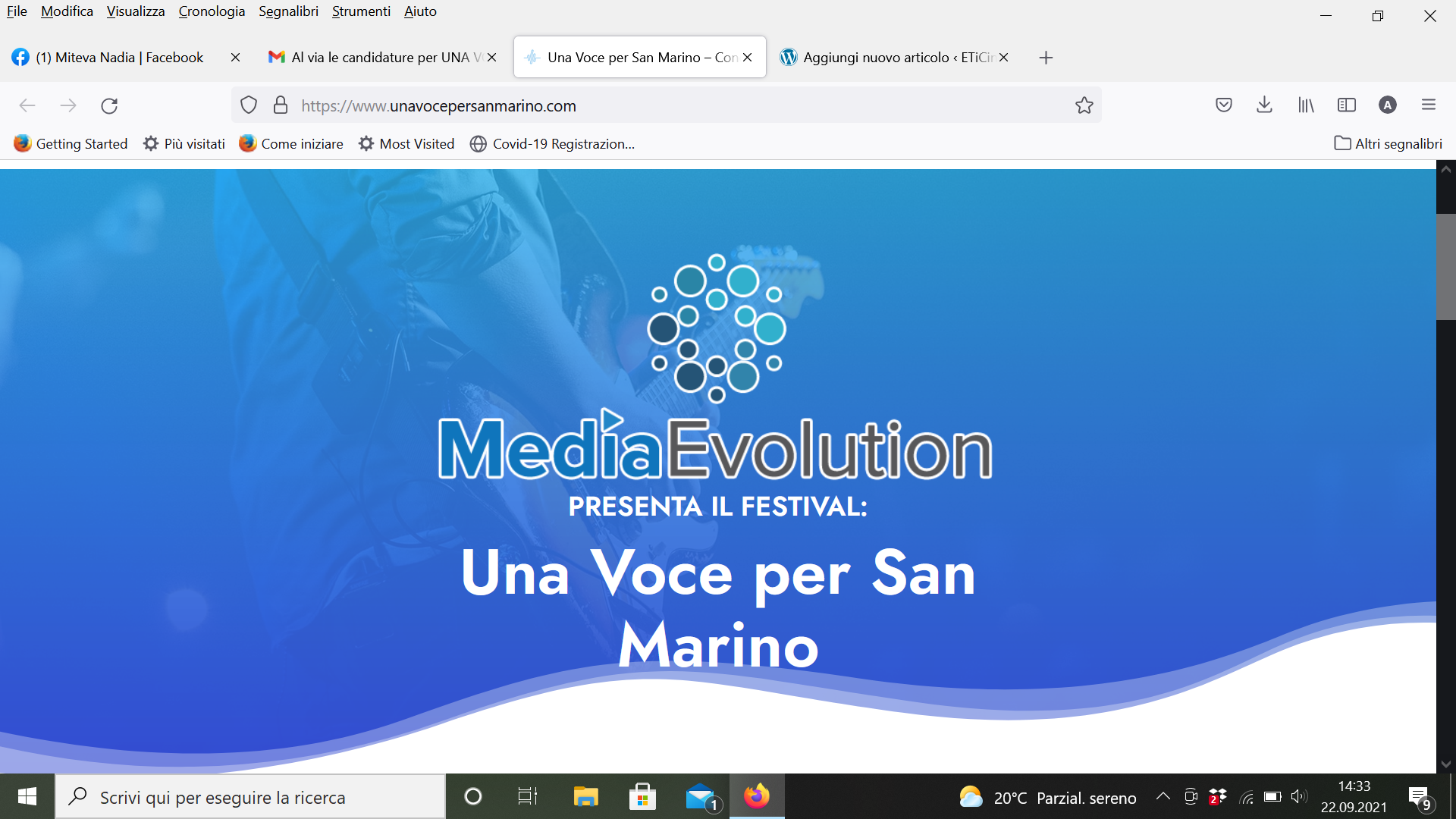Open the Library menu icon
The height and width of the screenshot is (819, 1456).
tap(1306, 105)
